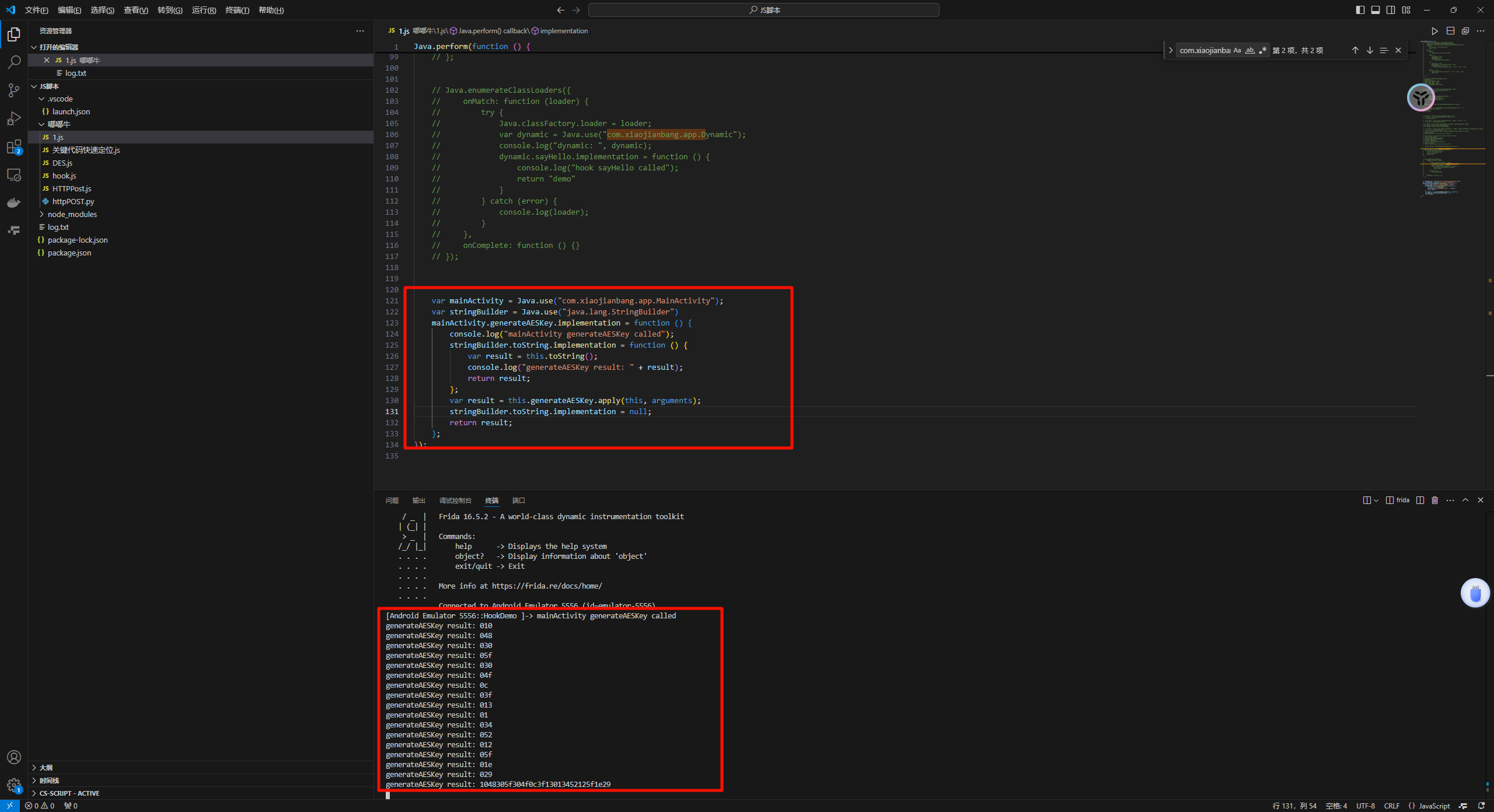This screenshot has width=1494, height=812.
Task: Toggle Match Case in find widget
Action: [1237, 51]
